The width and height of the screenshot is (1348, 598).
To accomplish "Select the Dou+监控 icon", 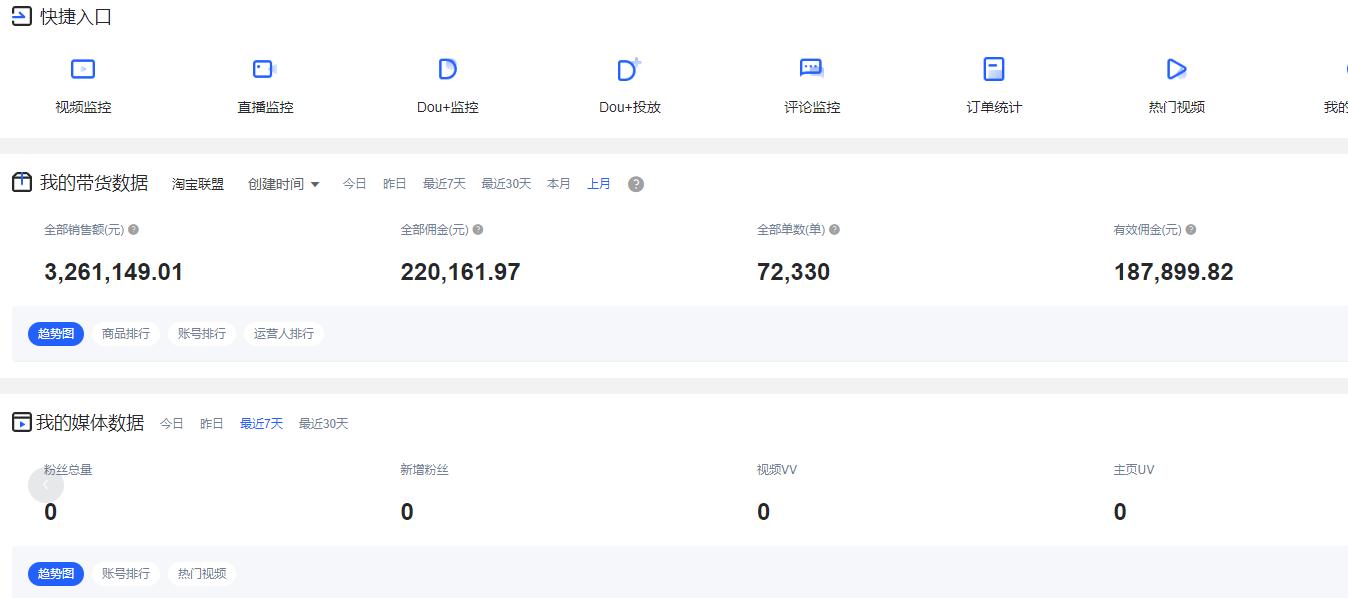I will pos(446,68).
